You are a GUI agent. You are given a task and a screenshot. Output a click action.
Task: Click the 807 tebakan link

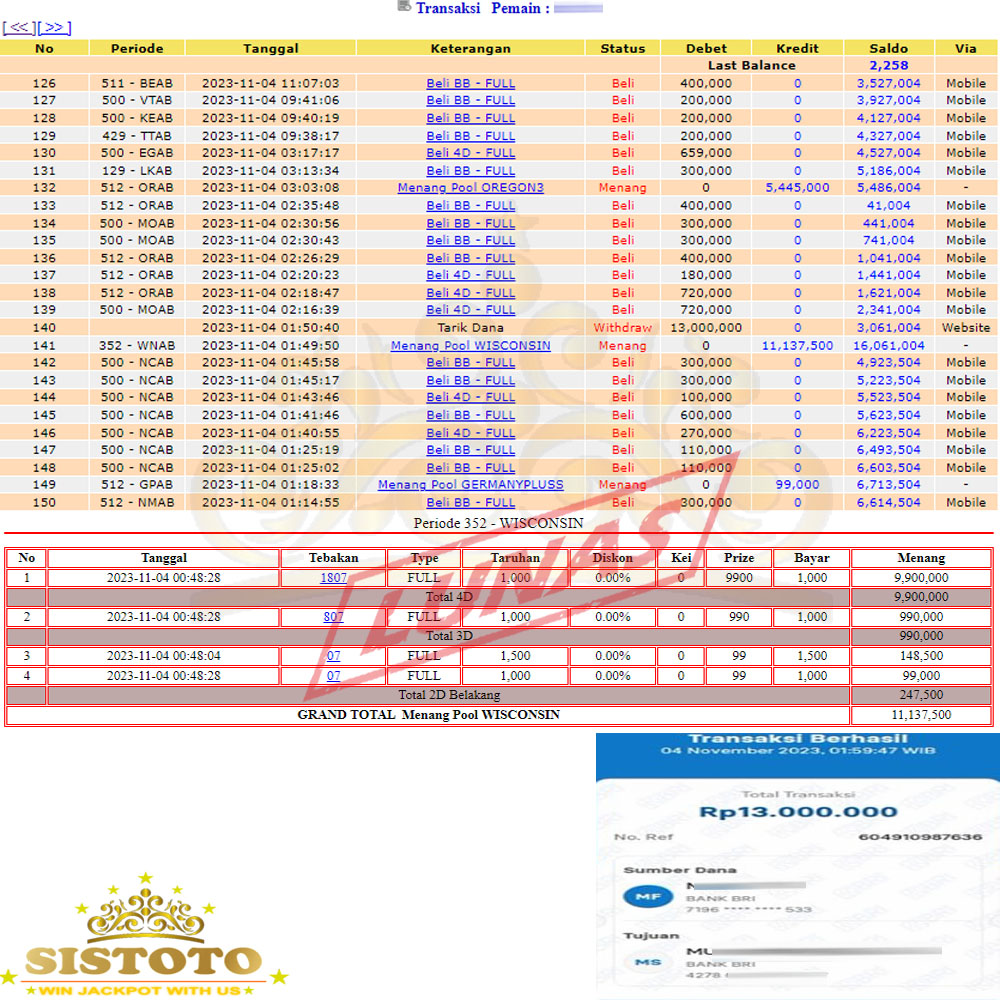[333, 617]
